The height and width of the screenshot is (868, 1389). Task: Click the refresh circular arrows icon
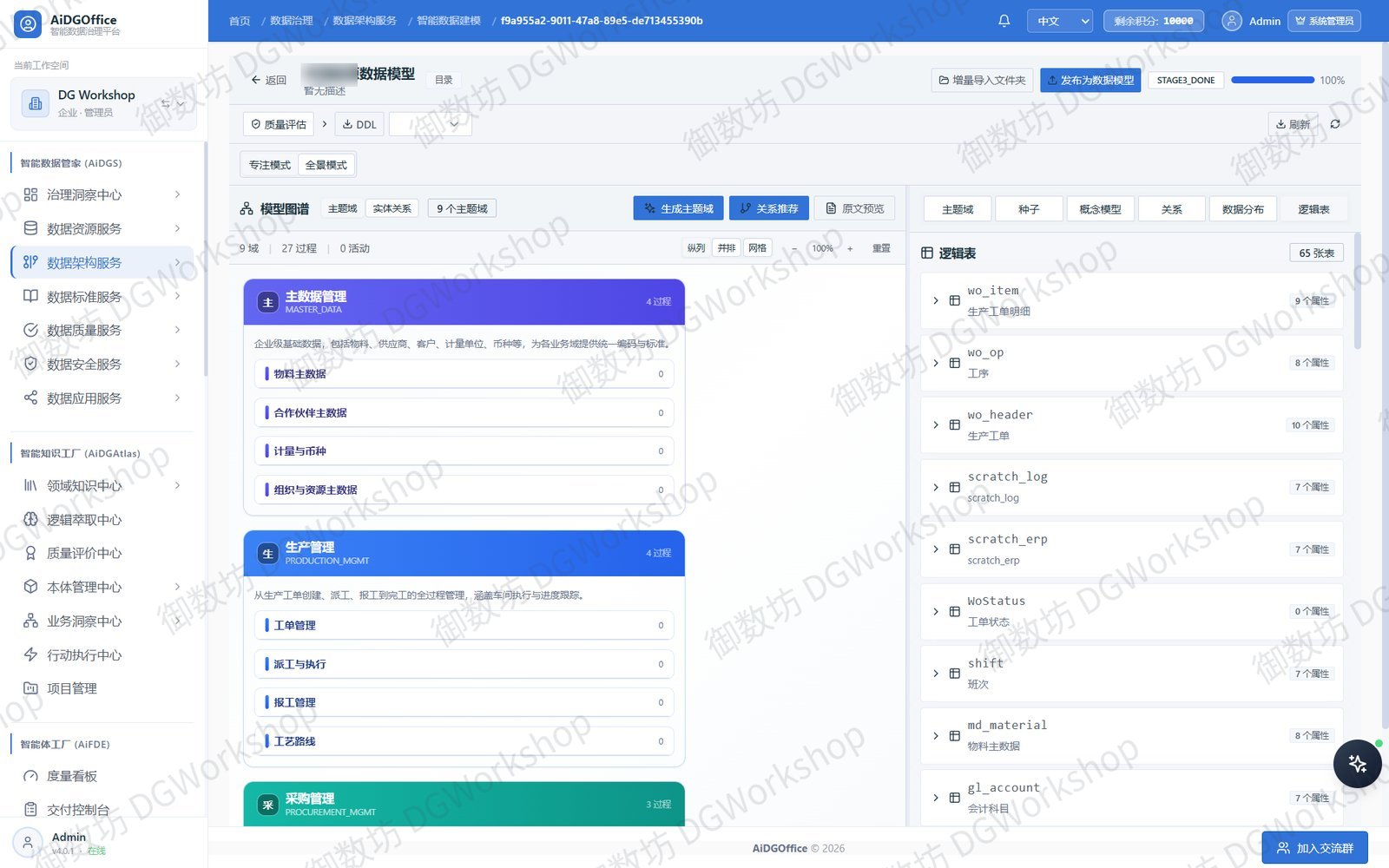coord(1335,124)
